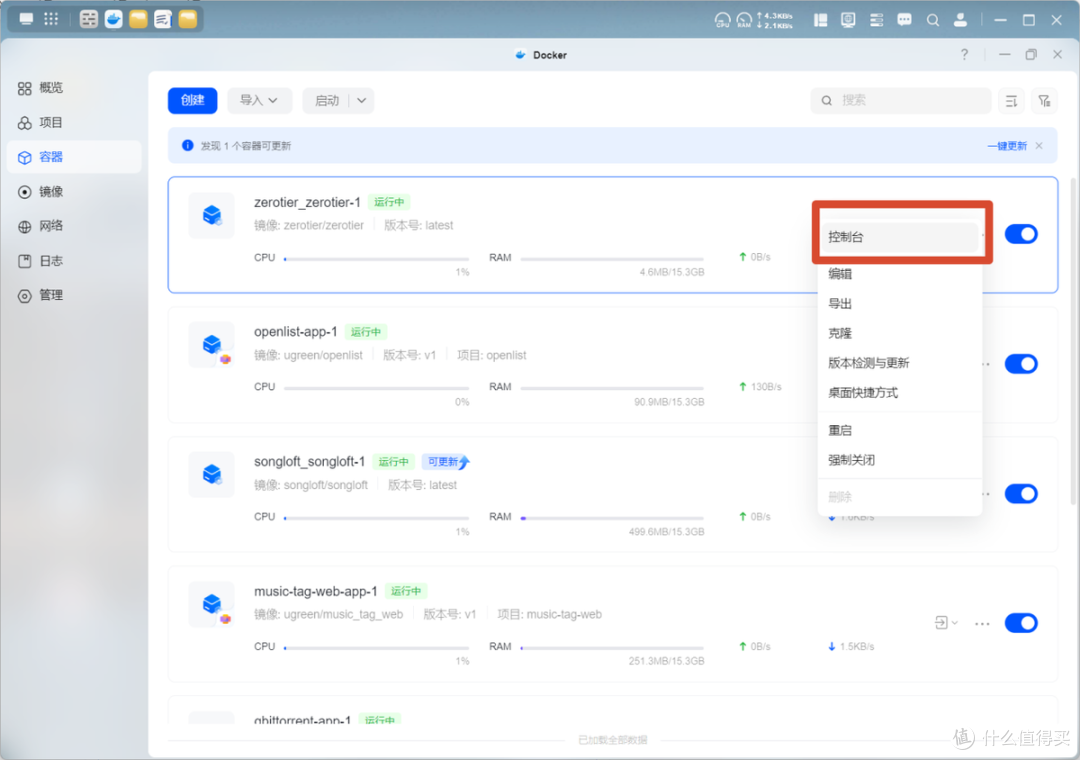The height and width of the screenshot is (760, 1080).
Task: Open the user account icon in top bar
Action: (x=960, y=20)
